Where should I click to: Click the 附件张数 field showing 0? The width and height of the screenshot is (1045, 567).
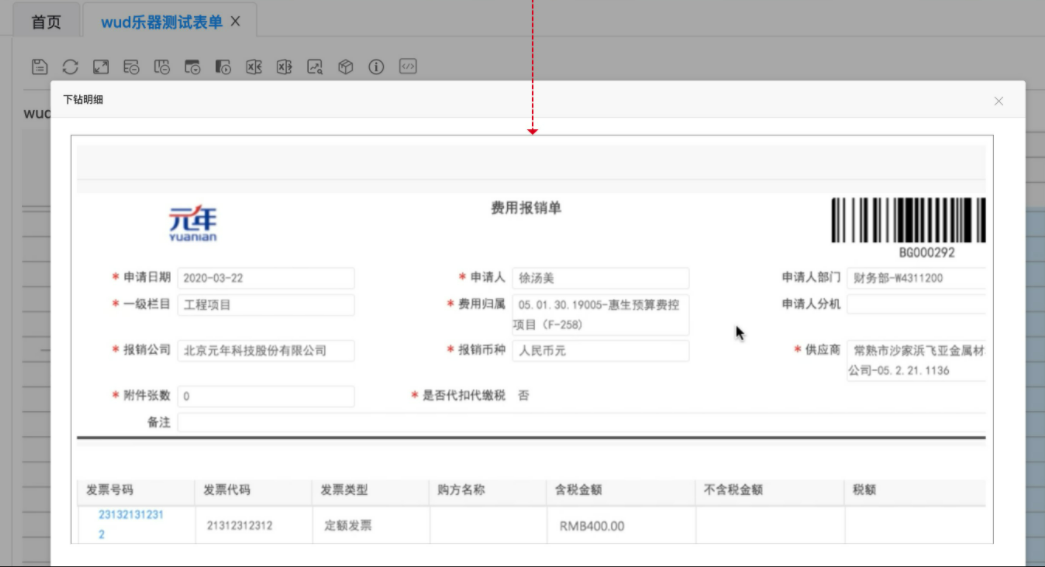pos(266,397)
